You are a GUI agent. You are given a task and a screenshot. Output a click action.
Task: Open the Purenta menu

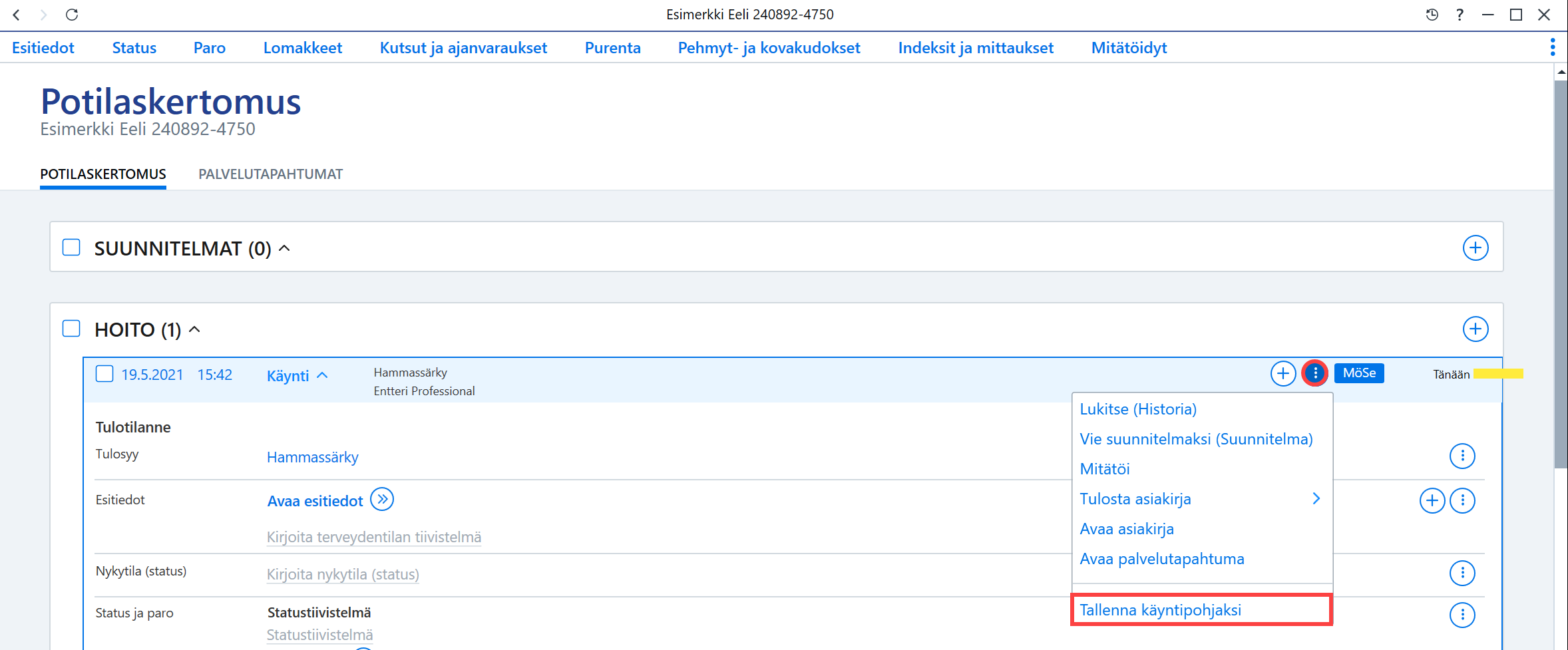pos(613,48)
